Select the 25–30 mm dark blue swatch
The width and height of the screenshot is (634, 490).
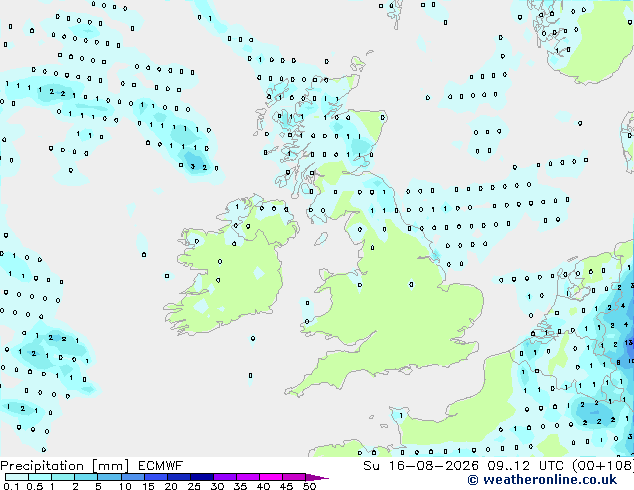[x=202, y=477]
